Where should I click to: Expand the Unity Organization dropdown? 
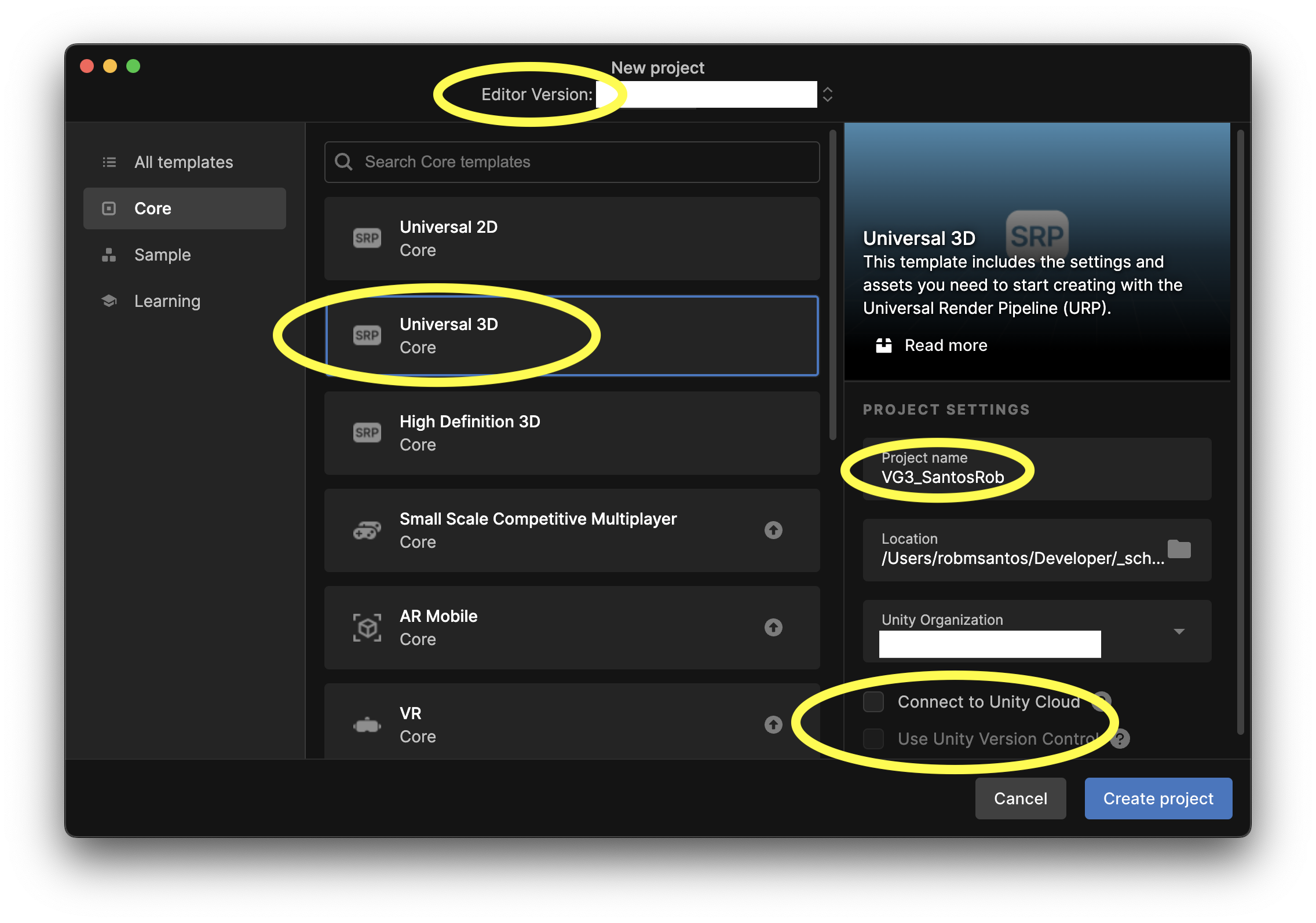(1179, 631)
